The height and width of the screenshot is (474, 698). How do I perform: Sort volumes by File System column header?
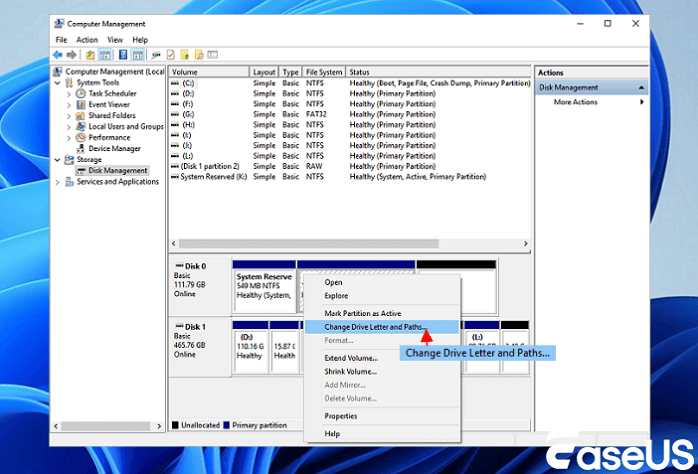point(324,72)
